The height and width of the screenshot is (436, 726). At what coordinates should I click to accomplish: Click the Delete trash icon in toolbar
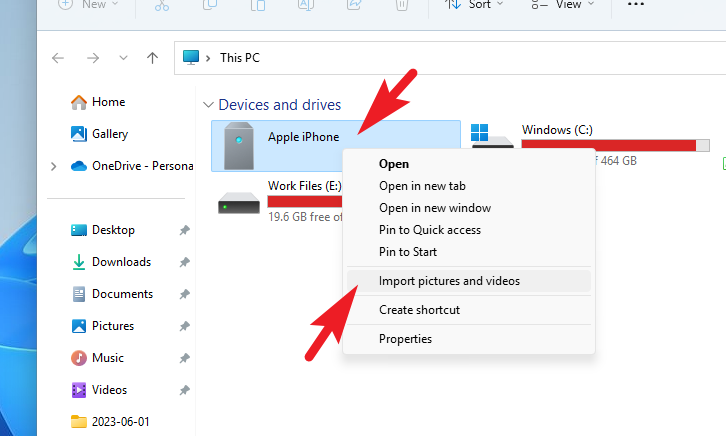[402, 5]
